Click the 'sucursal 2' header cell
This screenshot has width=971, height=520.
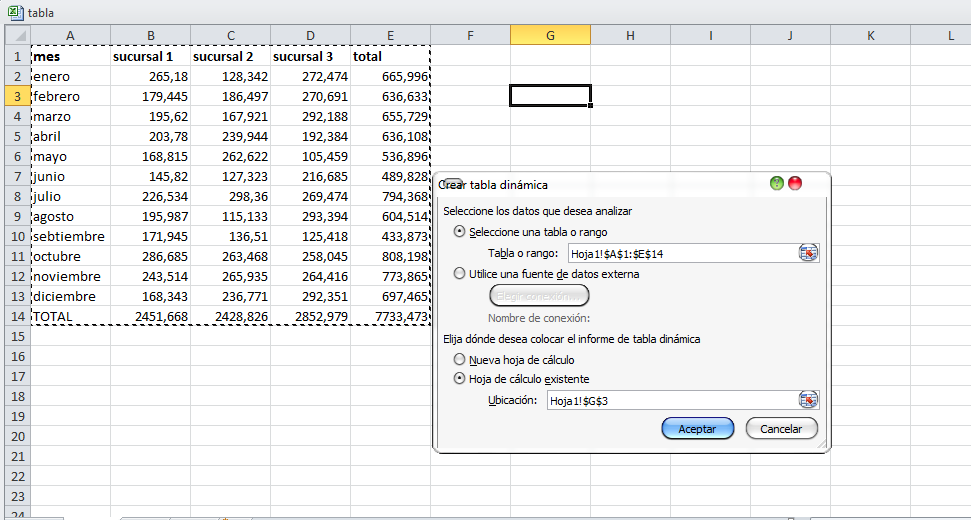point(230,56)
